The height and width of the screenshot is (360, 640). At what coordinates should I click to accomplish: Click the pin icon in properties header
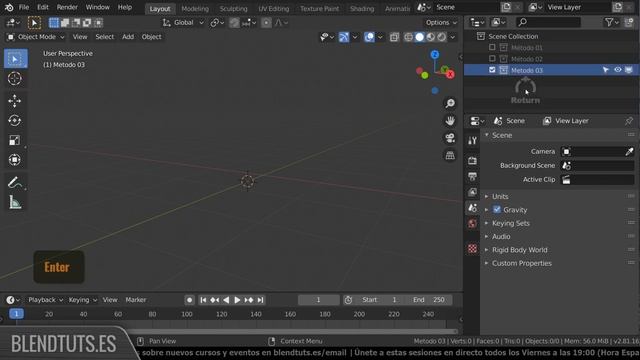629,121
